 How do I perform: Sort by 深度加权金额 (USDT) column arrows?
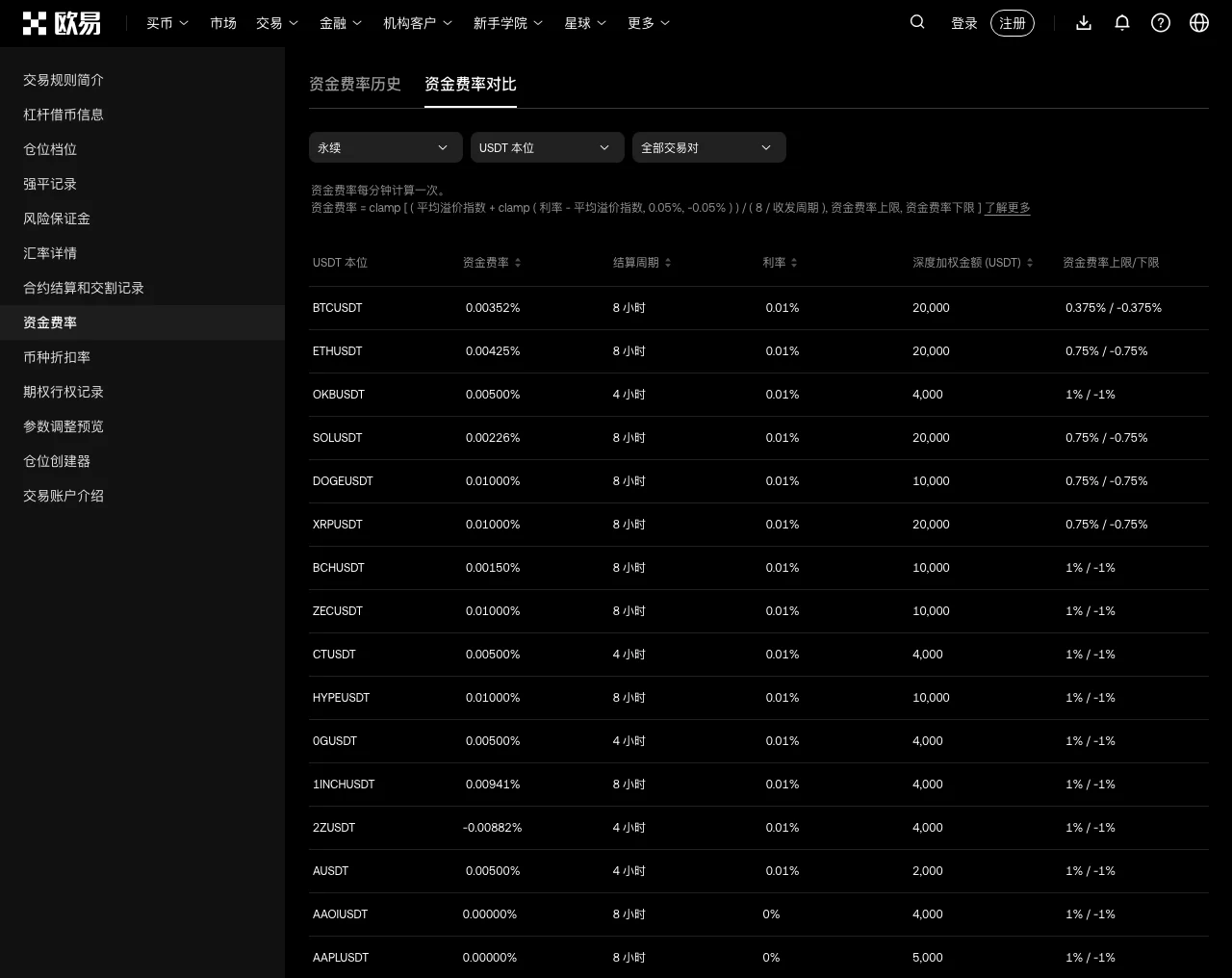[x=1030, y=263]
